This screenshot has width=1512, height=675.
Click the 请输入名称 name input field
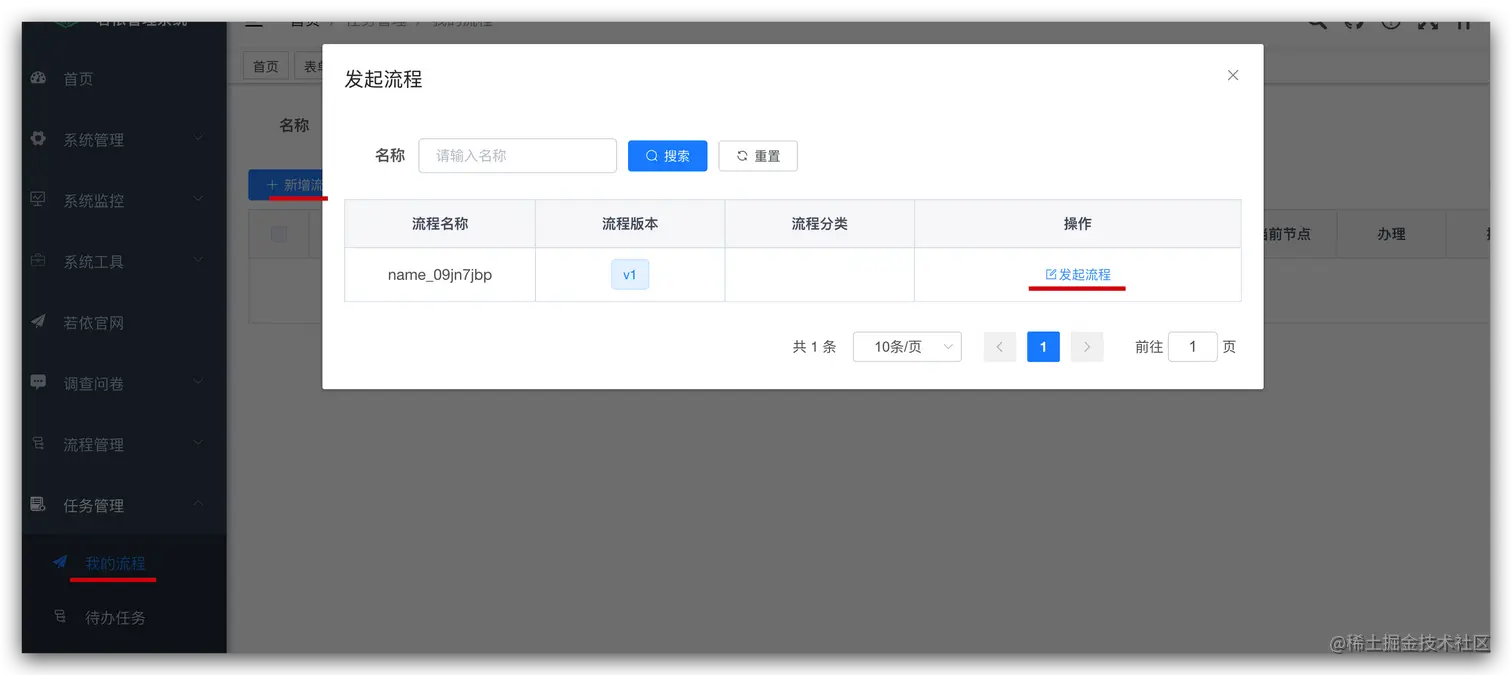click(x=517, y=155)
